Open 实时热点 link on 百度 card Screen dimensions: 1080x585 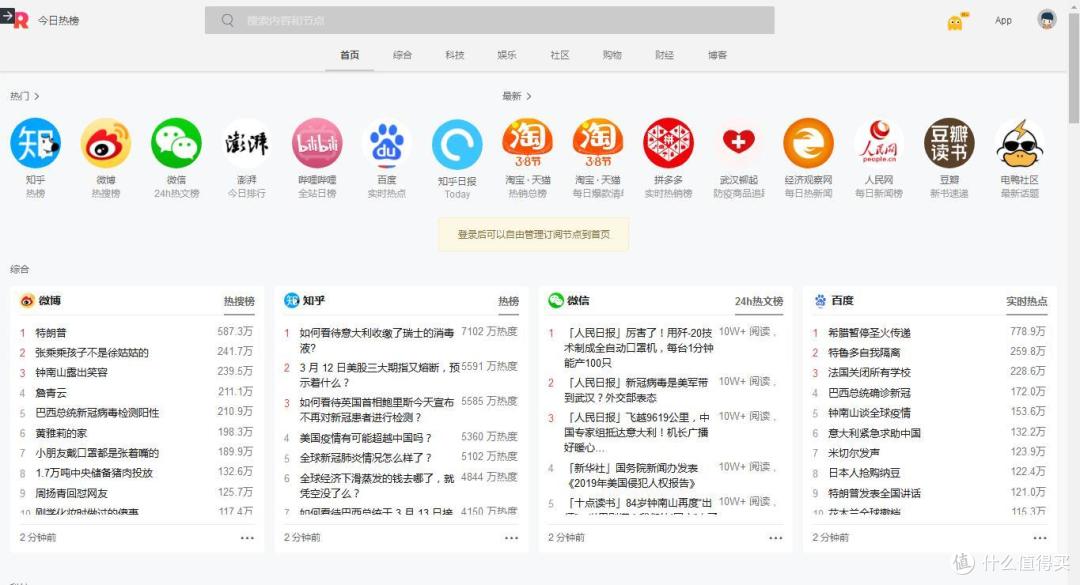[x=1026, y=301]
